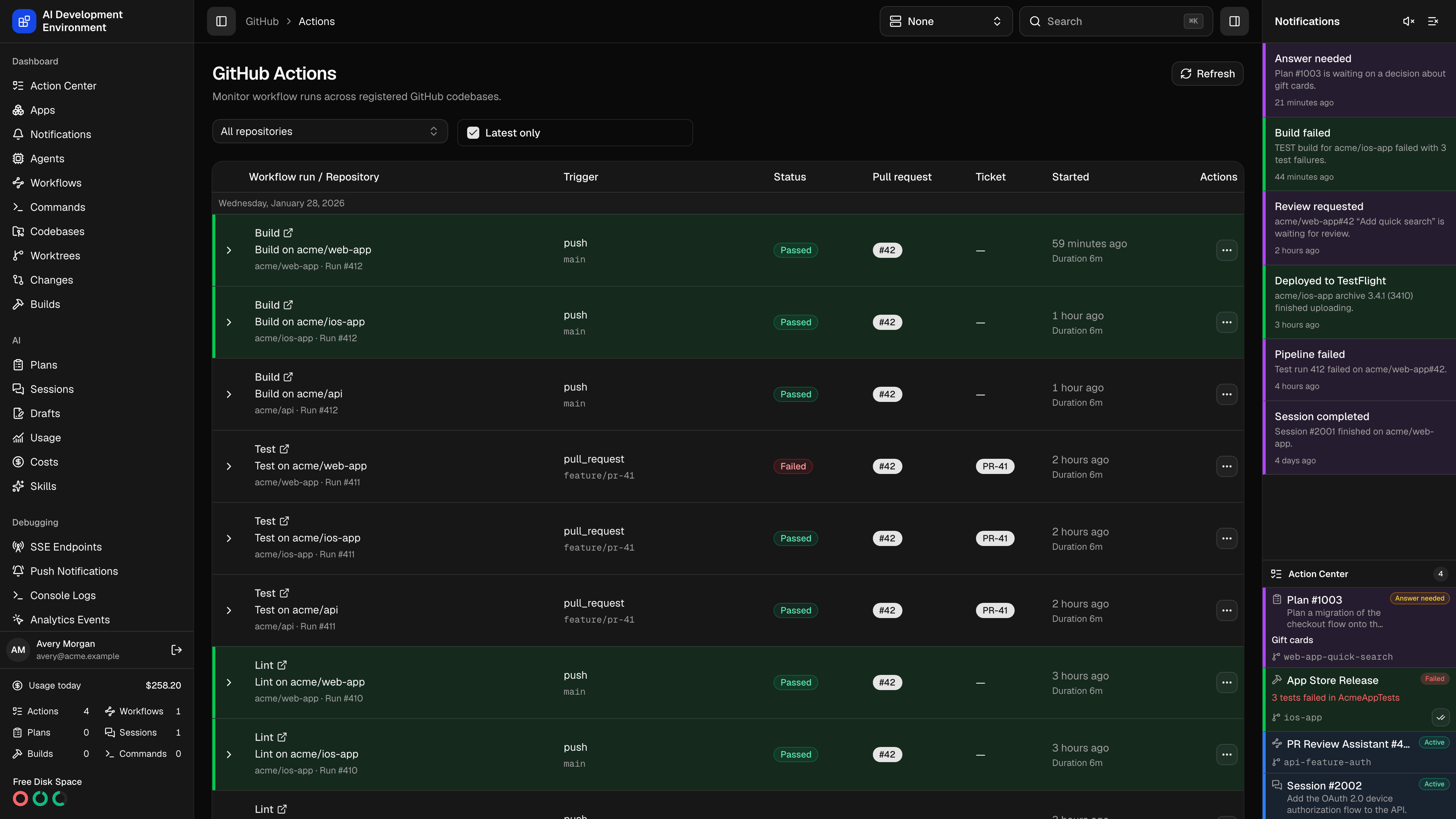
Task: Open pull request #42 for Build on acme/ios-app
Action: (887, 322)
